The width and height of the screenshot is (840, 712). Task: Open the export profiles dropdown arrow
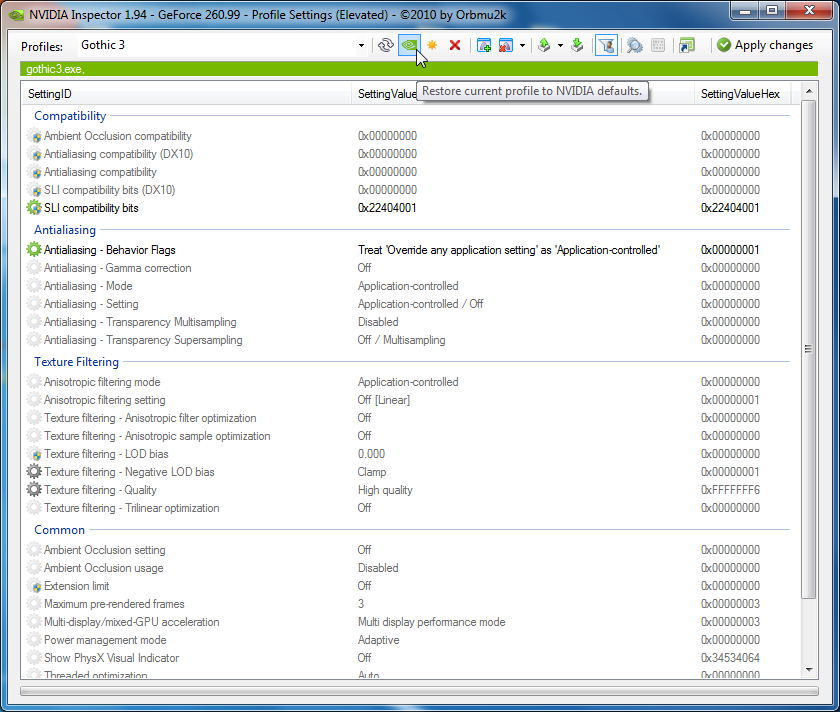[560, 45]
